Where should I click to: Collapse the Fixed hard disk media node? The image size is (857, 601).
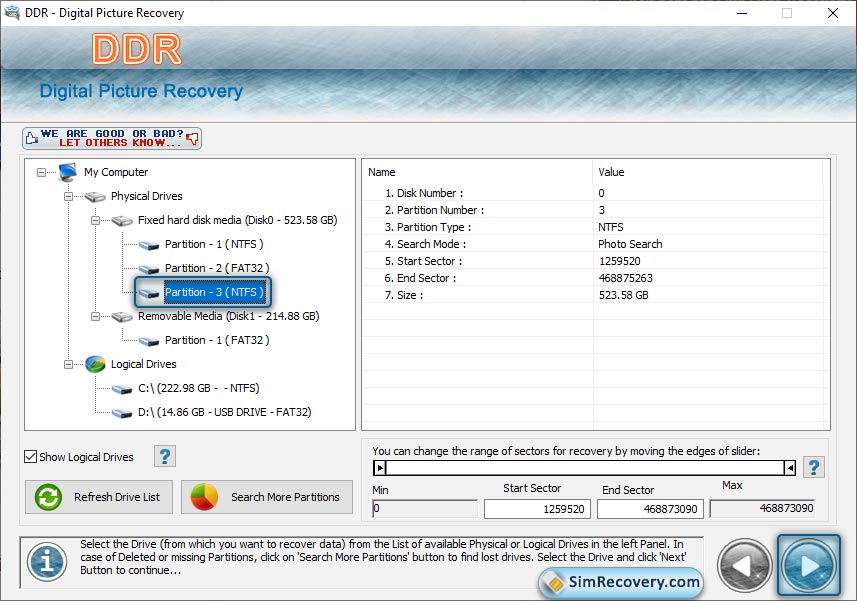click(95, 221)
